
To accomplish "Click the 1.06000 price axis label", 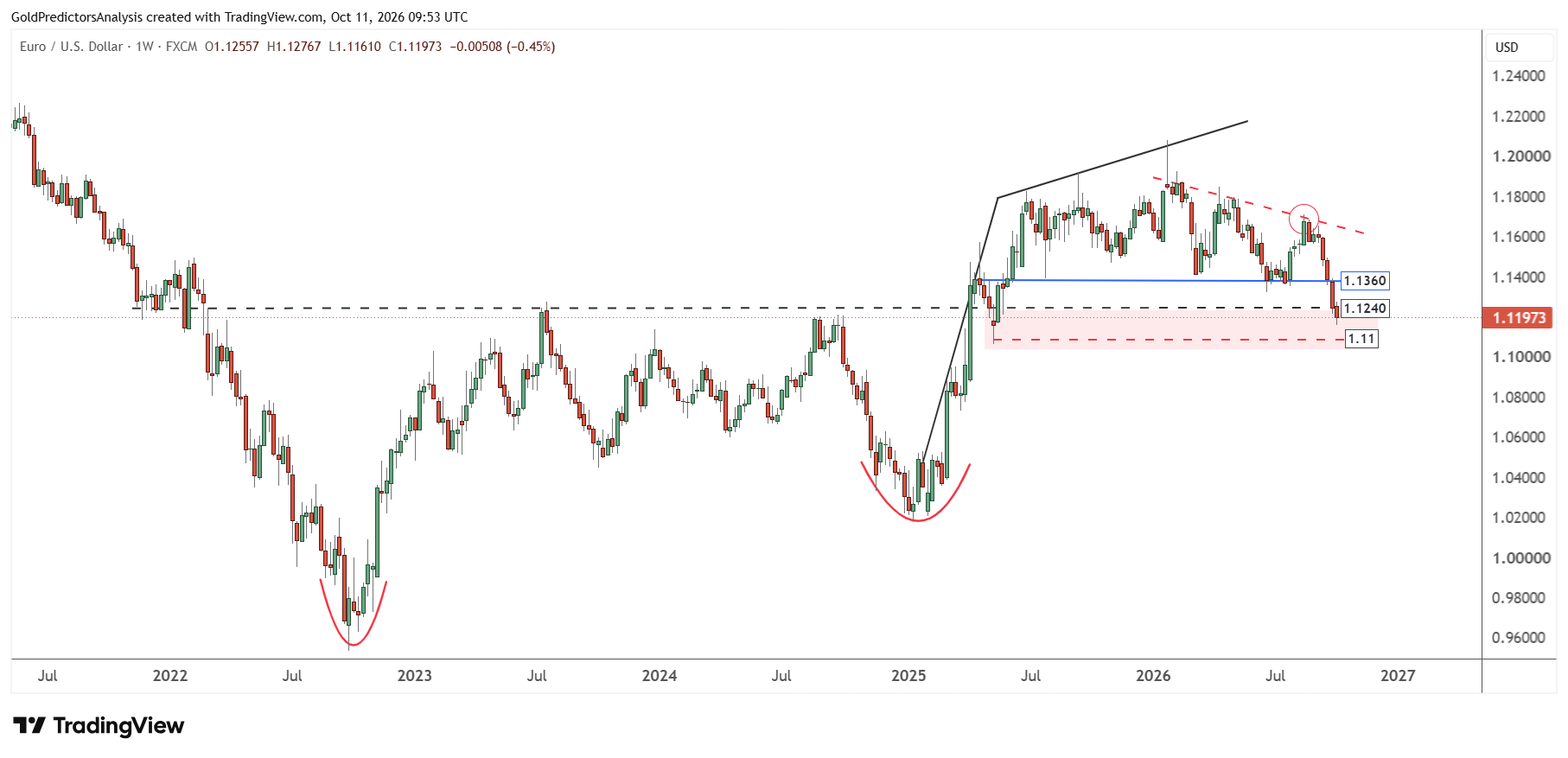I will tap(1519, 437).
